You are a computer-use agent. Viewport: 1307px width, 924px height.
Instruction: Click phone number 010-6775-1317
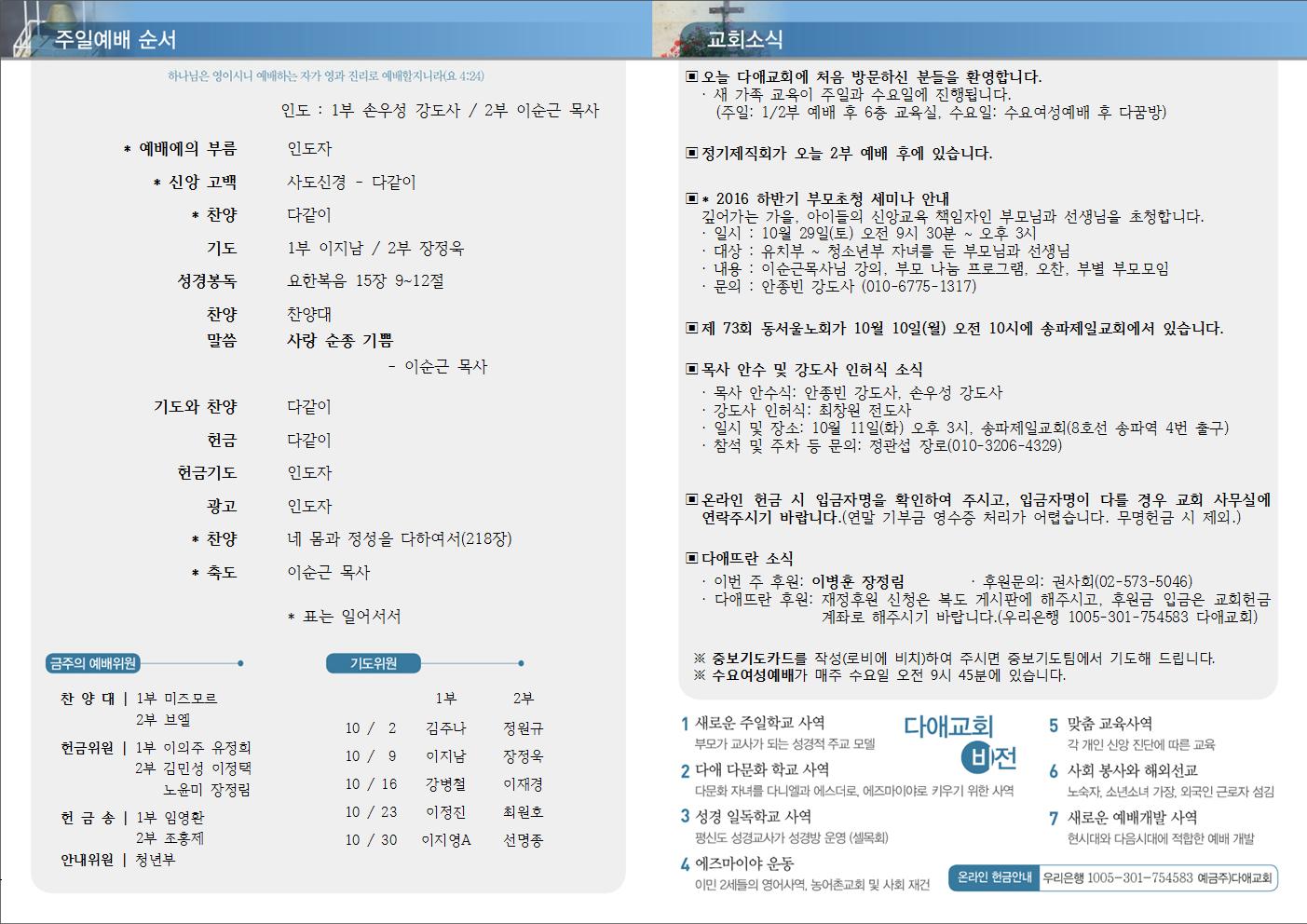point(919,286)
